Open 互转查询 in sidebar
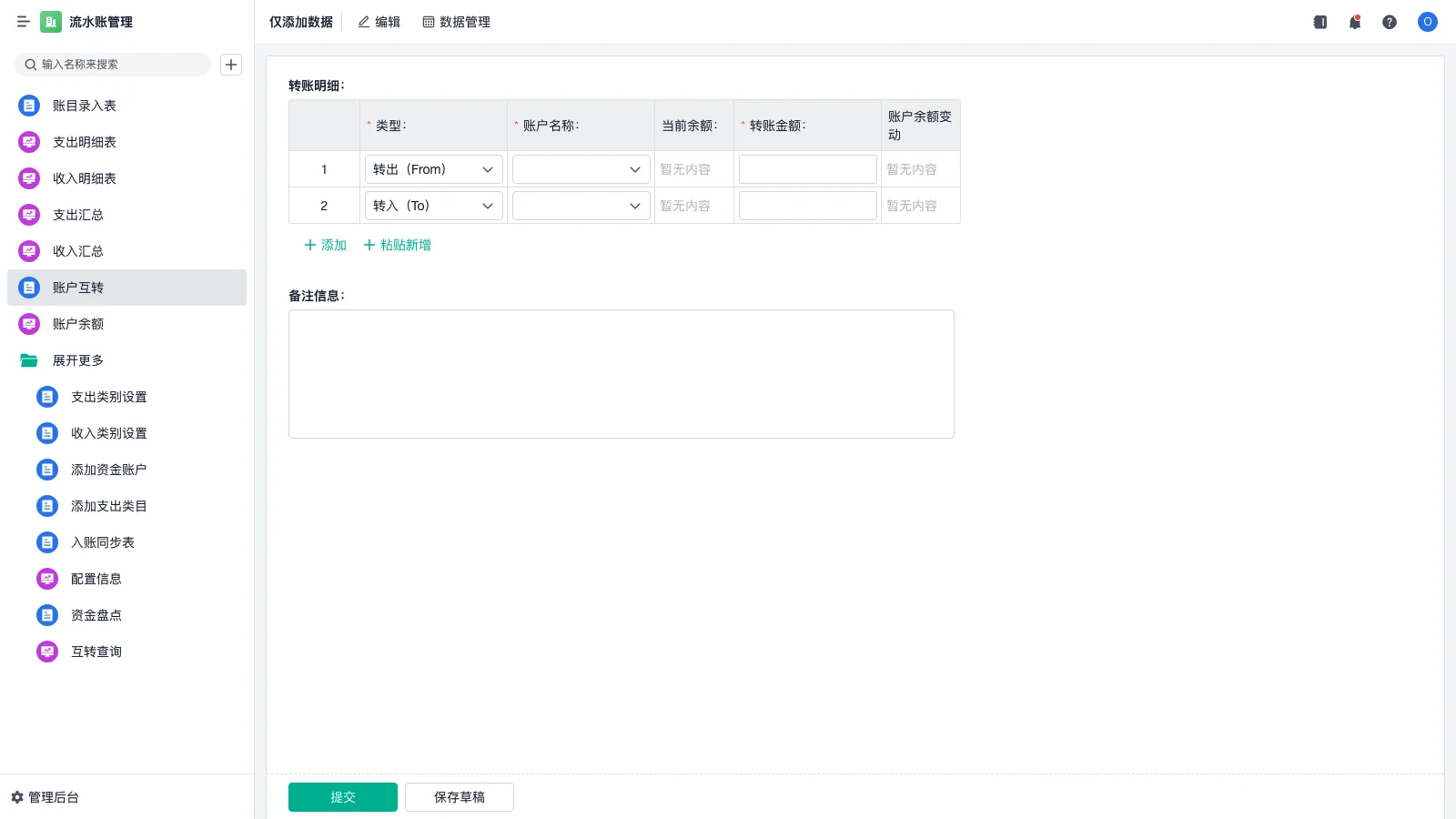The width and height of the screenshot is (1456, 819). pos(126,652)
